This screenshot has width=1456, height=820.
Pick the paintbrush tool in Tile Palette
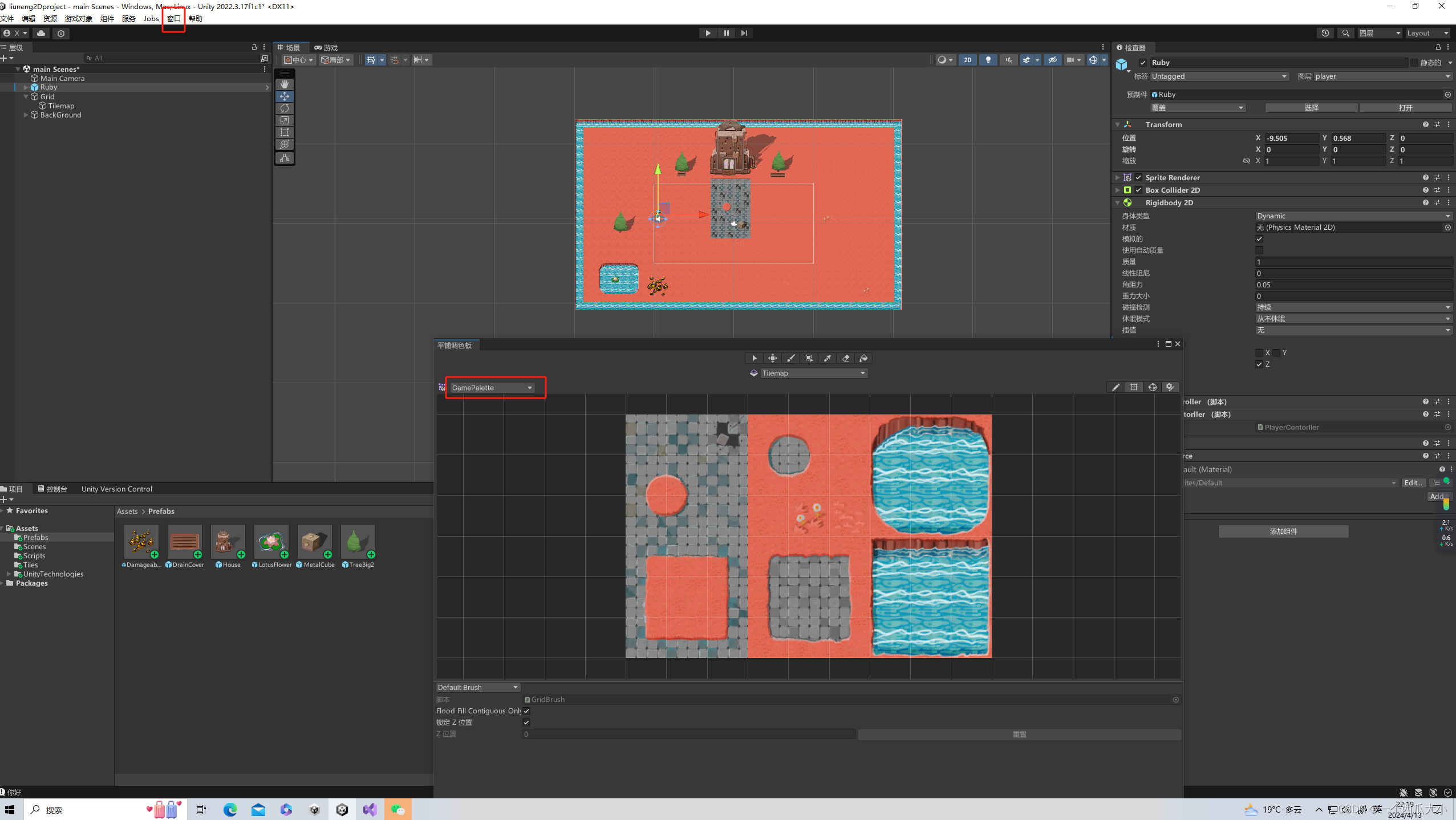(x=790, y=358)
